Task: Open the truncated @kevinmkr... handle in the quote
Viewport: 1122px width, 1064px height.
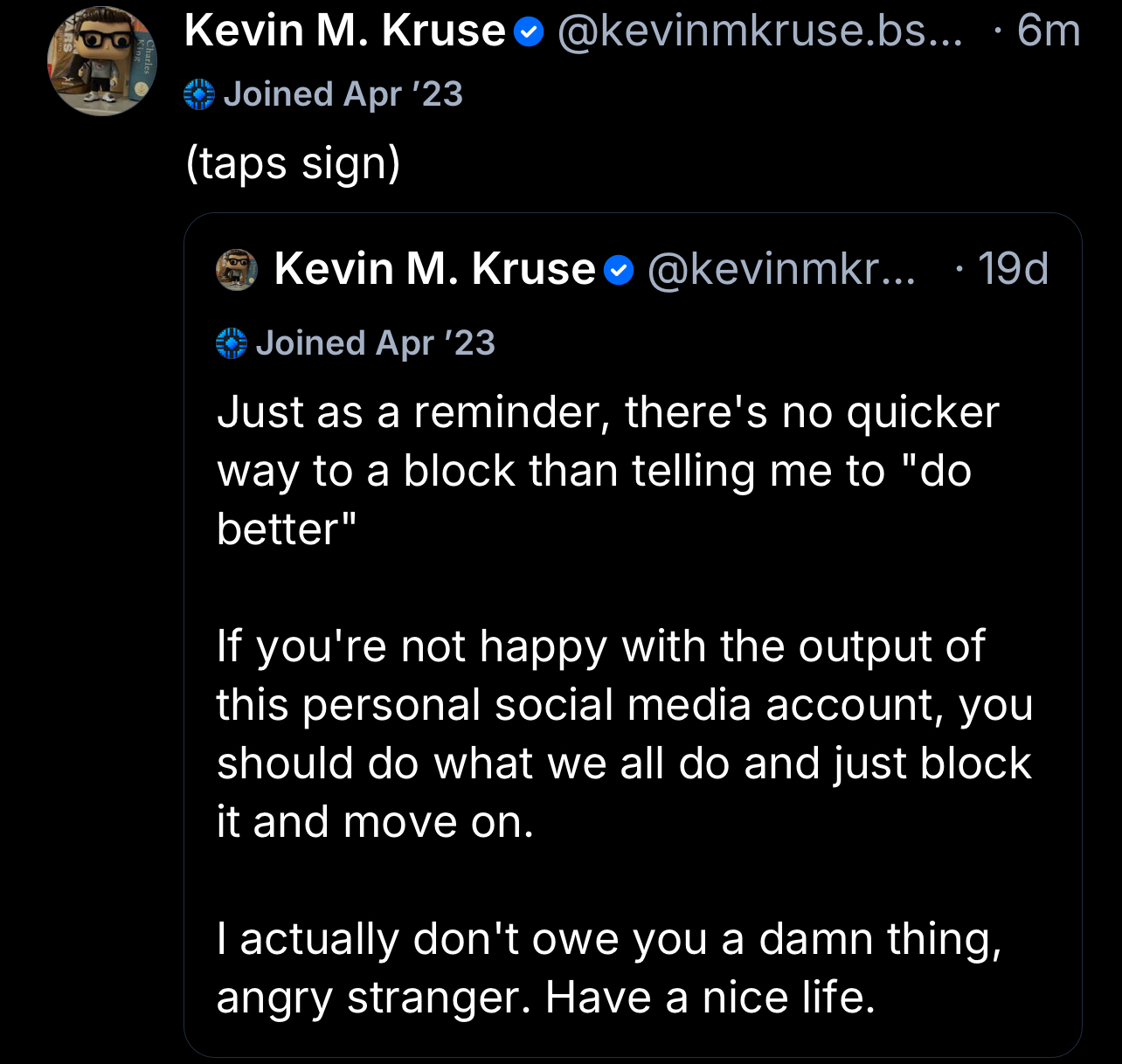Action: click(x=781, y=269)
